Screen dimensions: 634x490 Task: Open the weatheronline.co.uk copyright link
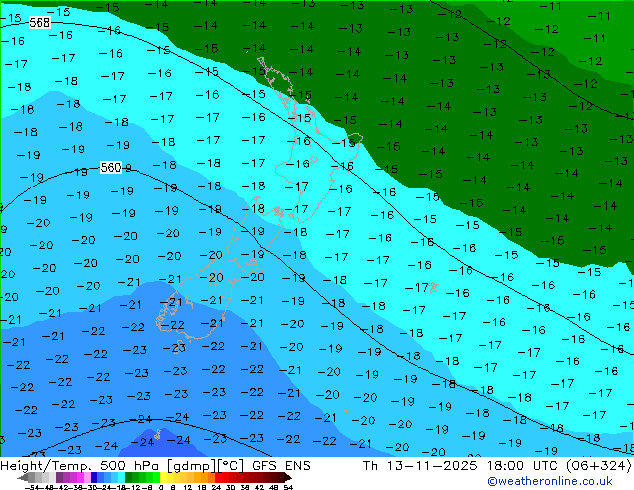point(550,481)
